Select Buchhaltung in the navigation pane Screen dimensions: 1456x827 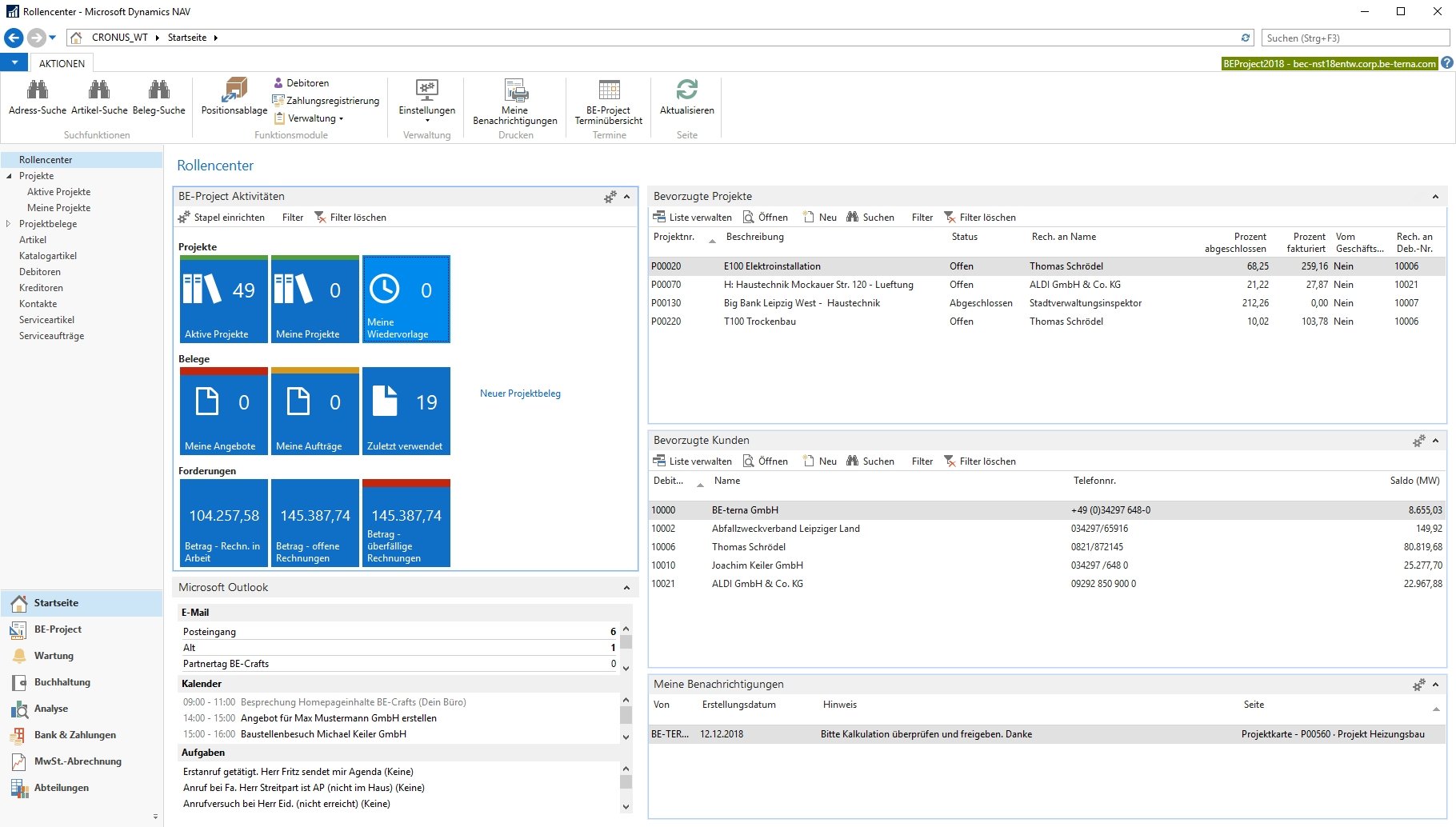[62, 682]
